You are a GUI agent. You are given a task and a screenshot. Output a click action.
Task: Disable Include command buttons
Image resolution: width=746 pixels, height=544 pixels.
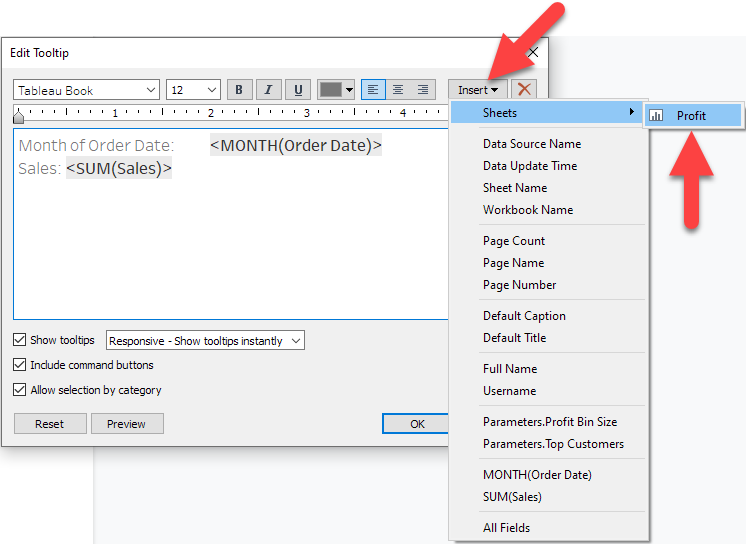coord(20,366)
